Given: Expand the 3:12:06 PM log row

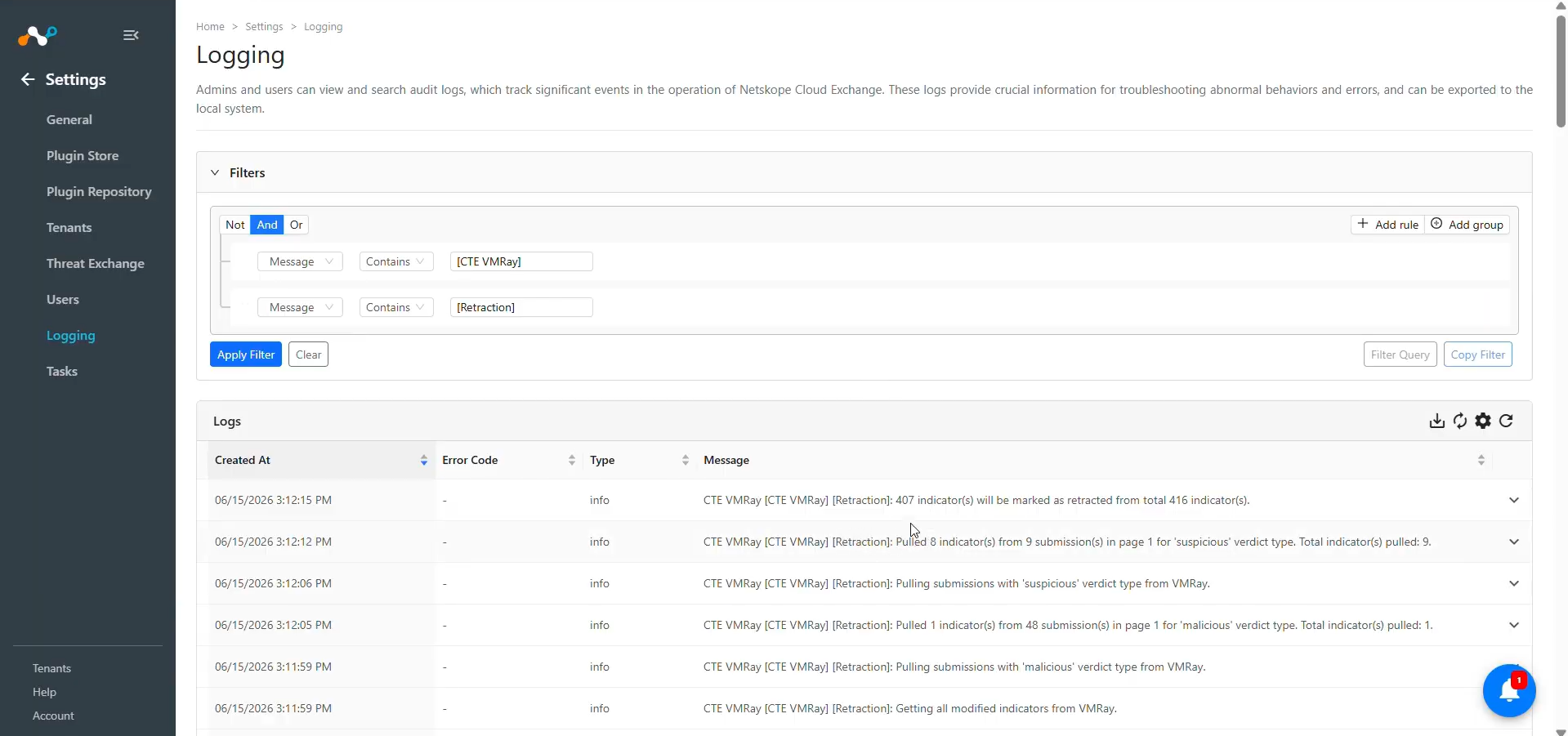Looking at the screenshot, I should (1514, 583).
